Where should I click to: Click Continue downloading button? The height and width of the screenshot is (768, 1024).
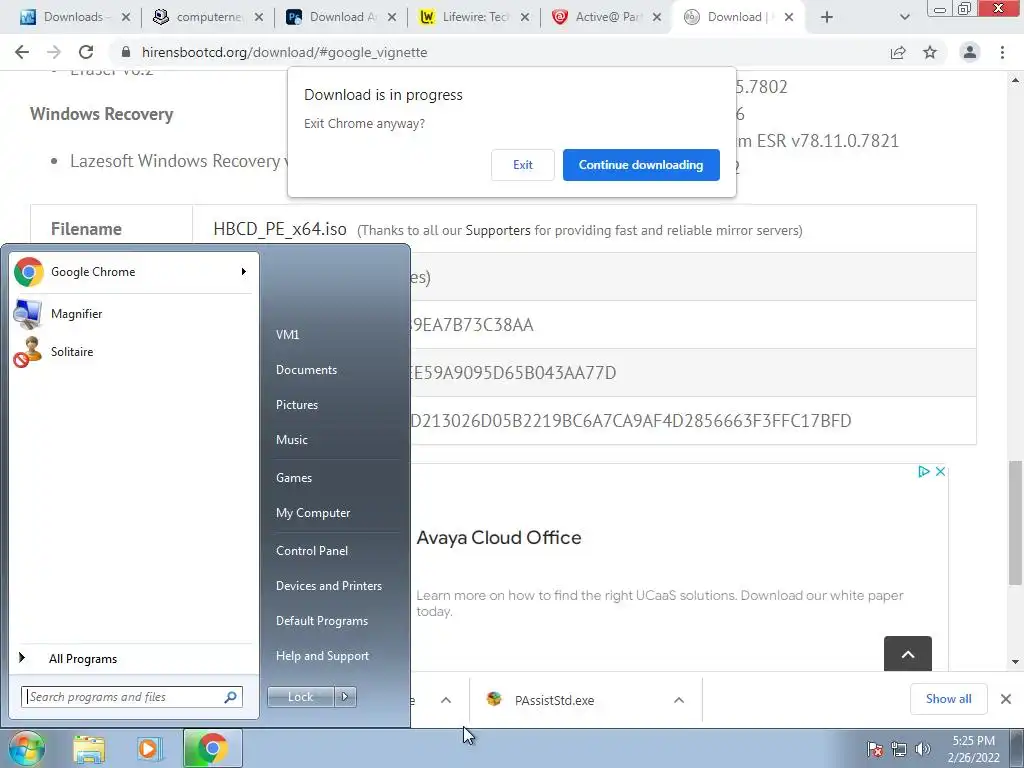[x=641, y=165]
